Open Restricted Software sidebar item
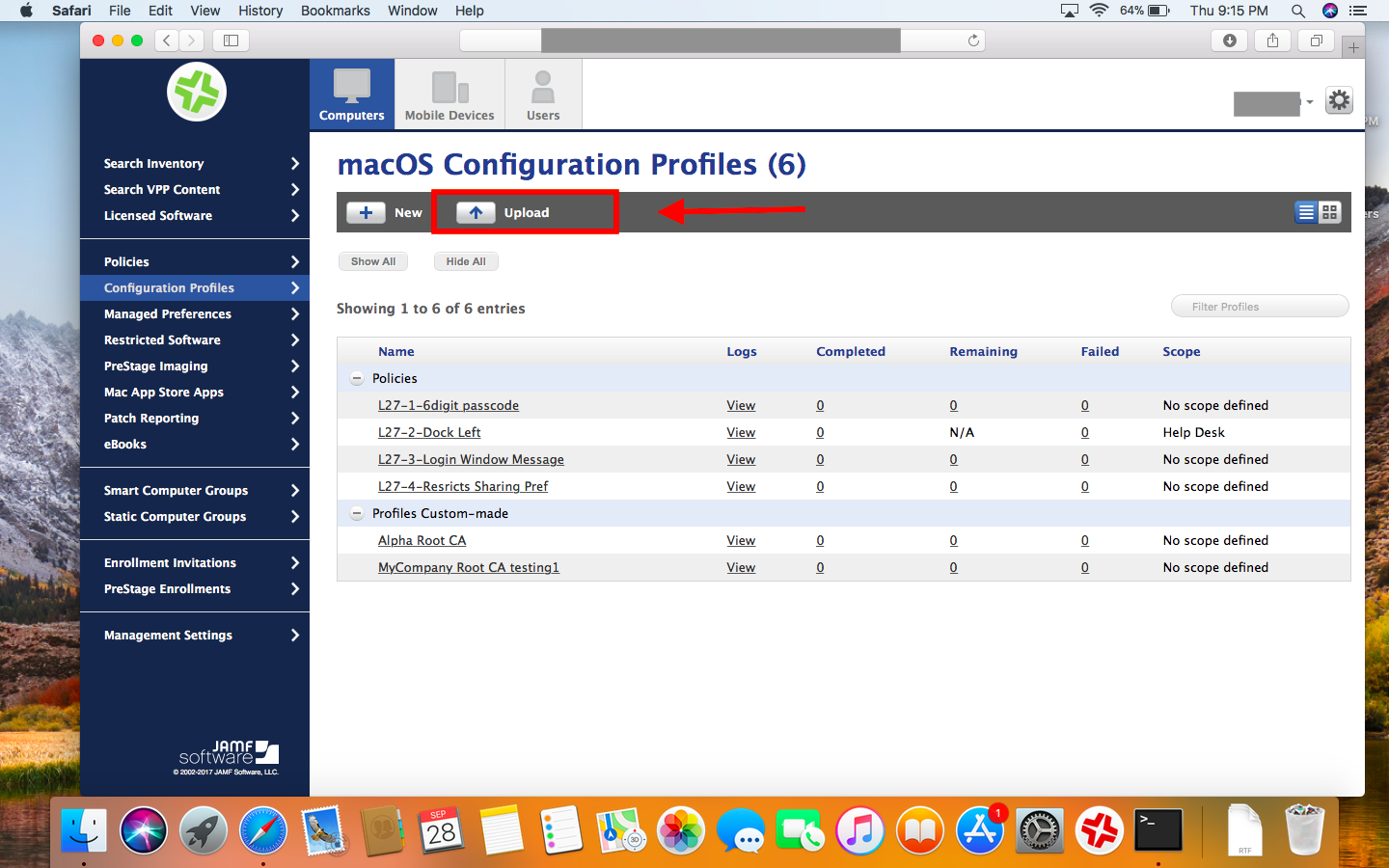Image resolution: width=1389 pixels, height=868 pixels. coord(195,340)
